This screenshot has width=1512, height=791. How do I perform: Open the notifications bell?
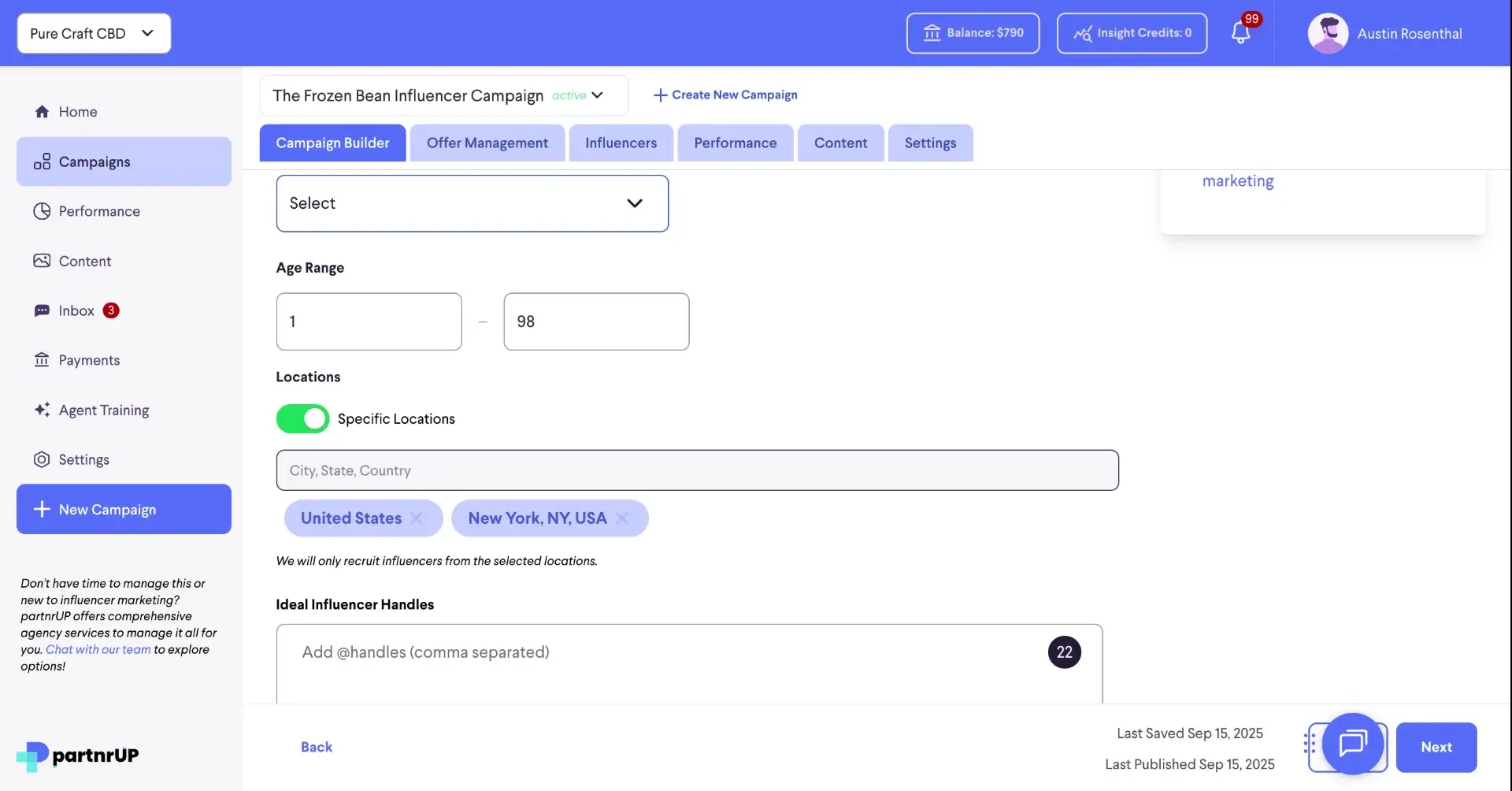1243,33
